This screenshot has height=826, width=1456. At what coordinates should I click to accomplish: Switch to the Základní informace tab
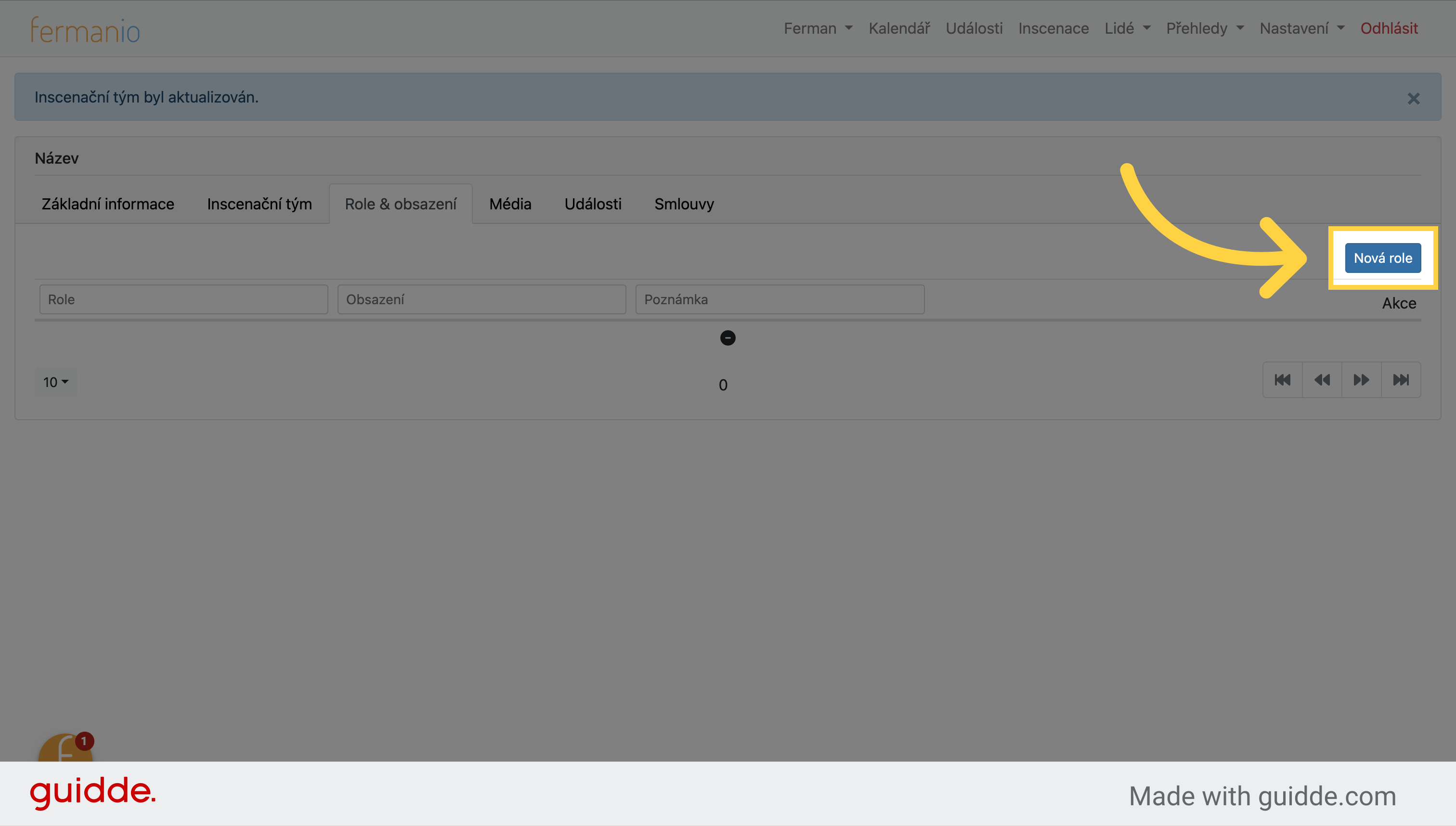tap(108, 204)
